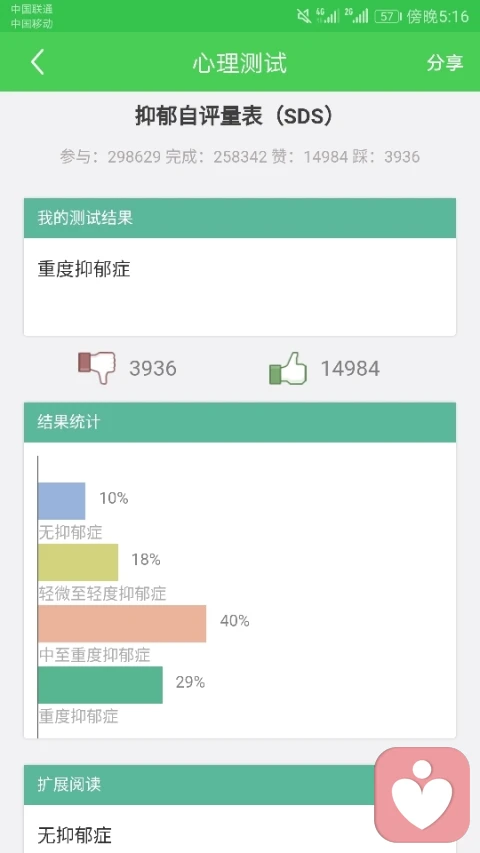Tap the 分享 share button
The width and height of the screenshot is (480, 853).
tap(444, 63)
